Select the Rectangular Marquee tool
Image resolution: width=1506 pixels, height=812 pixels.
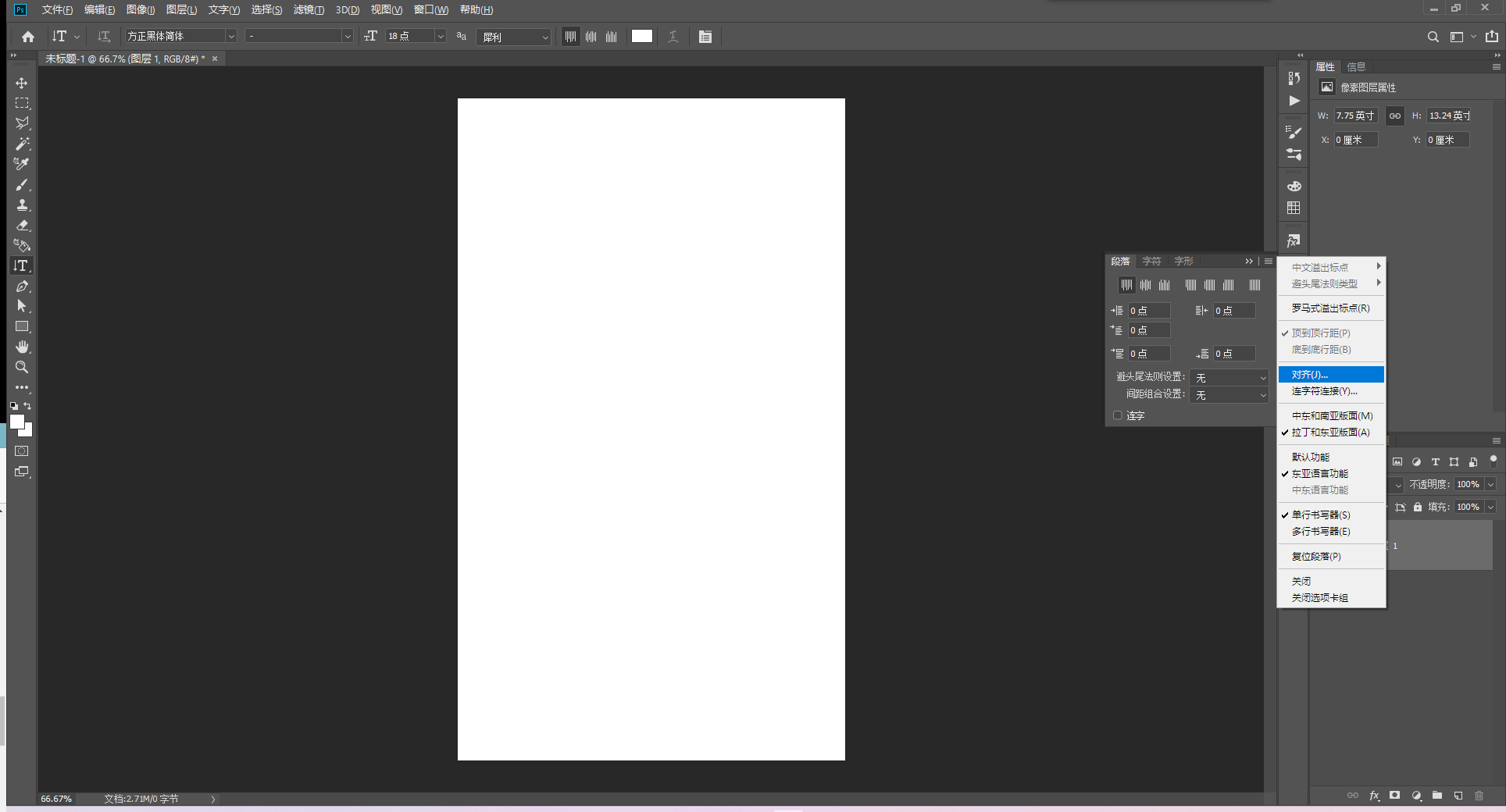[x=22, y=103]
